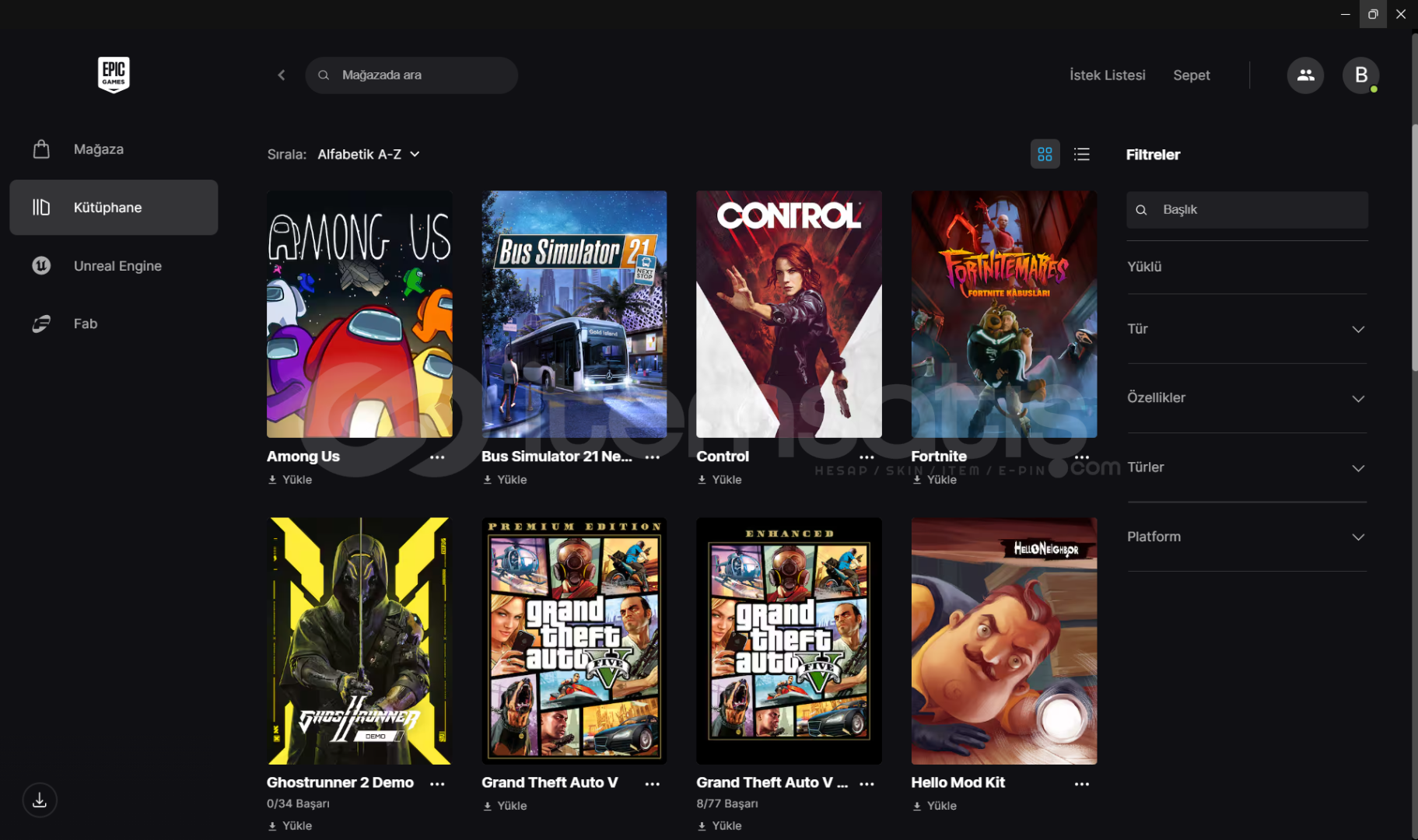Click the '0/34 Başarı' achievements text
The width and height of the screenshot is (1418, 840).
coord(298,803)
